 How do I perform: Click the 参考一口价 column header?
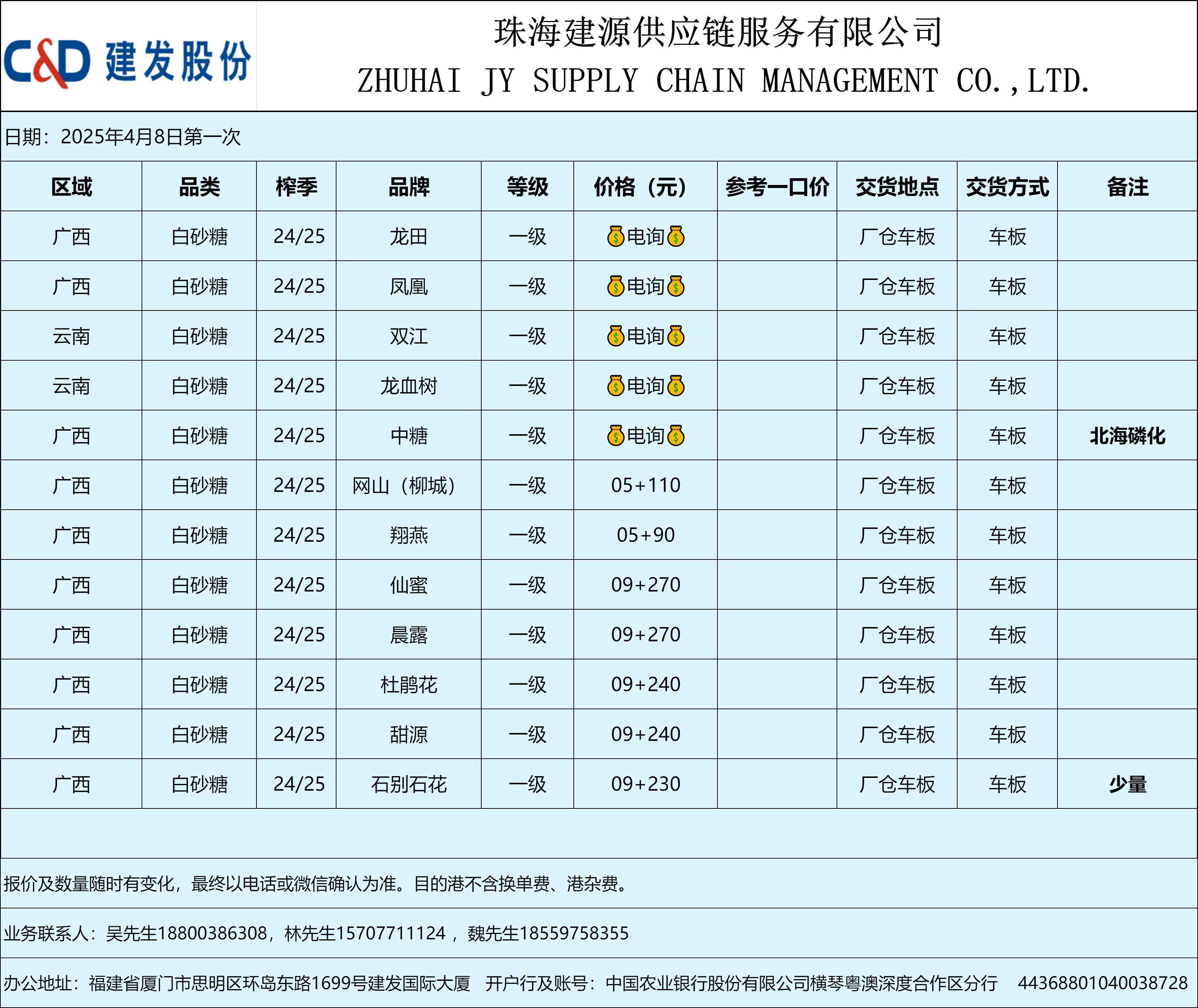pos(777,187)
